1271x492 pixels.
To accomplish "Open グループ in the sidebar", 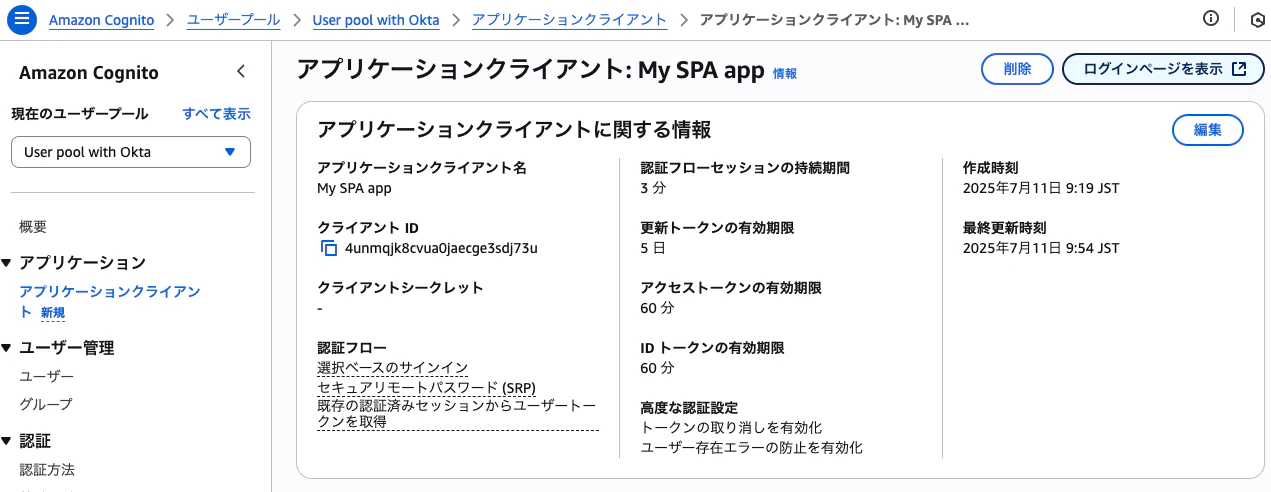I will coord(46,404).
